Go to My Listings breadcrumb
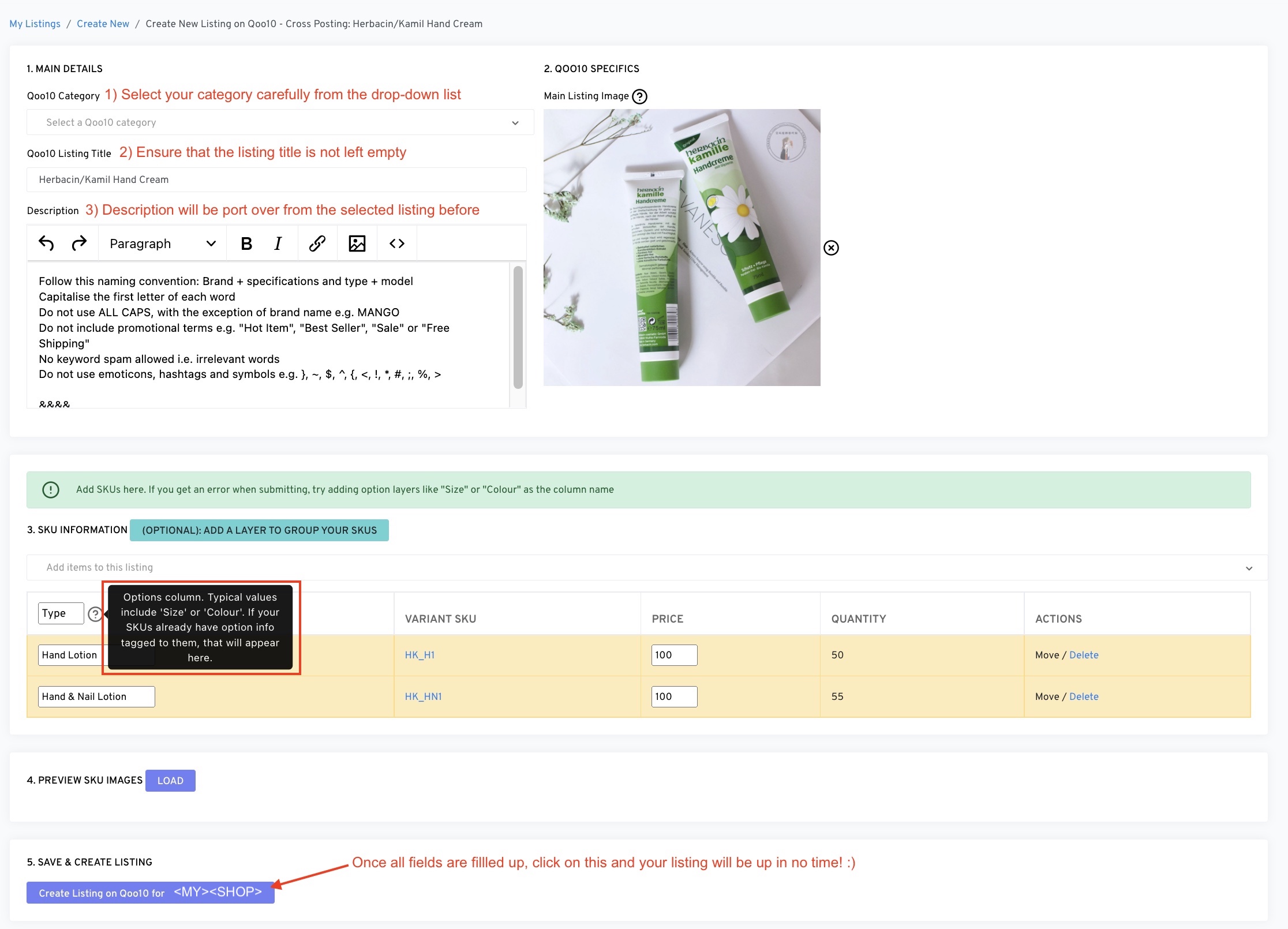This screenshot has height=929, width=1288. click(35, 24)
